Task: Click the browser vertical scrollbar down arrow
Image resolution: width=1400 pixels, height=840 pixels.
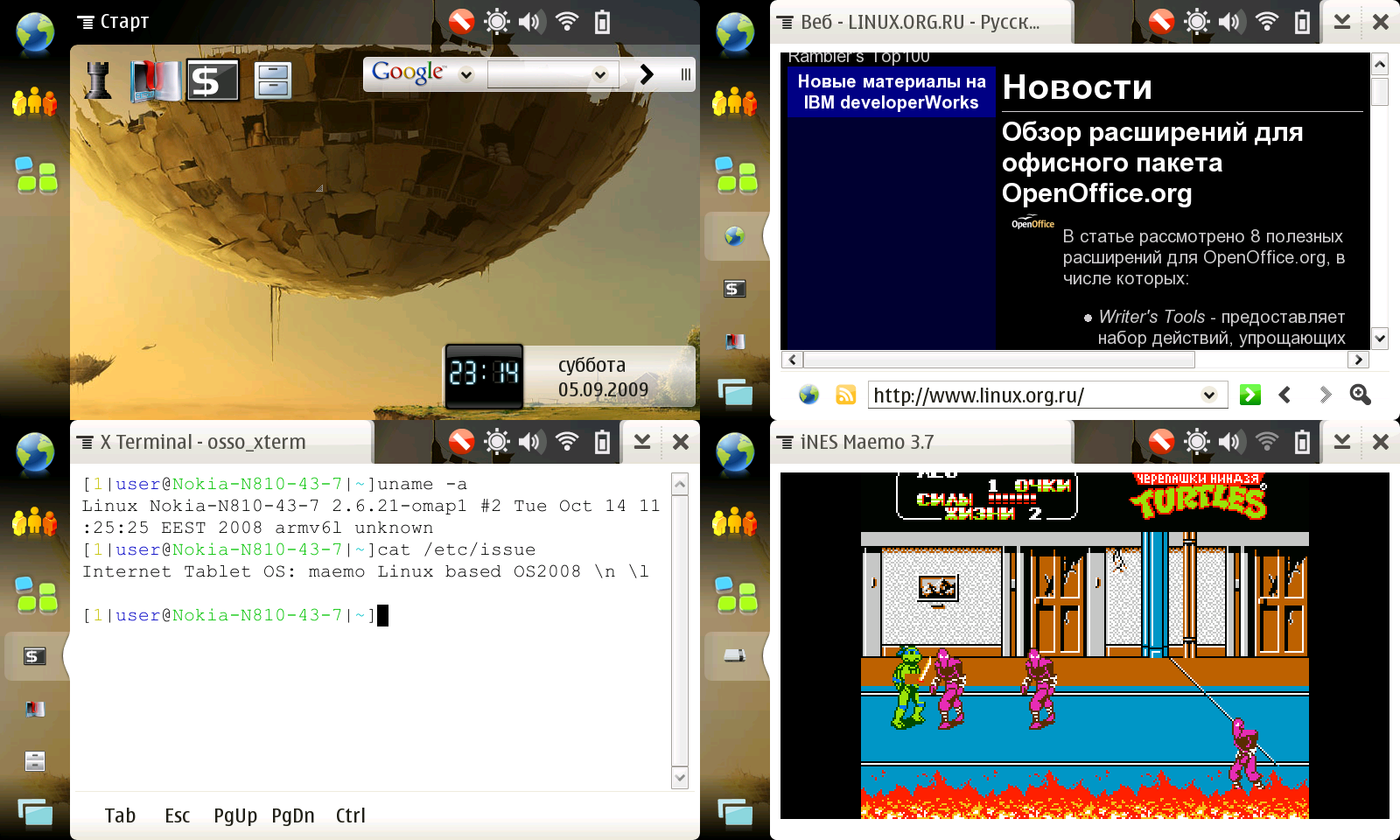Action: [1380, 338]
